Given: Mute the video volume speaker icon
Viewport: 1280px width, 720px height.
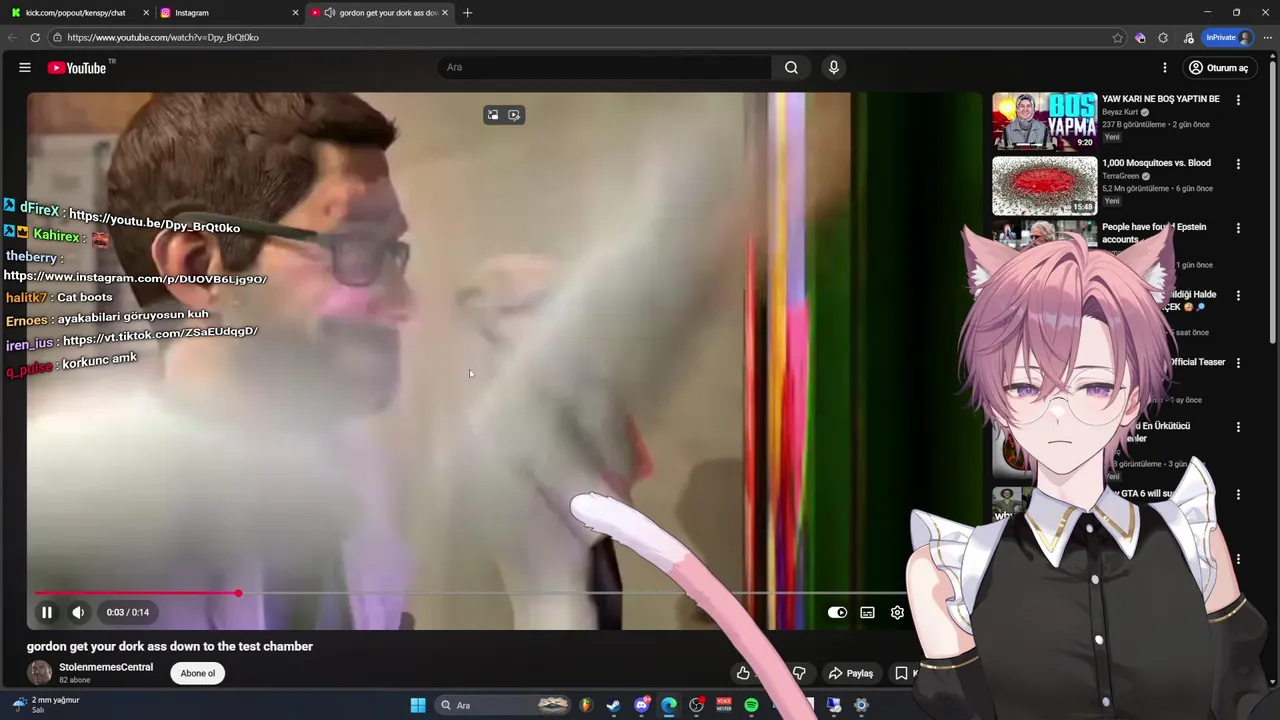Looking at the screenshot, I should pyautogui.click(x=78, y=612).
